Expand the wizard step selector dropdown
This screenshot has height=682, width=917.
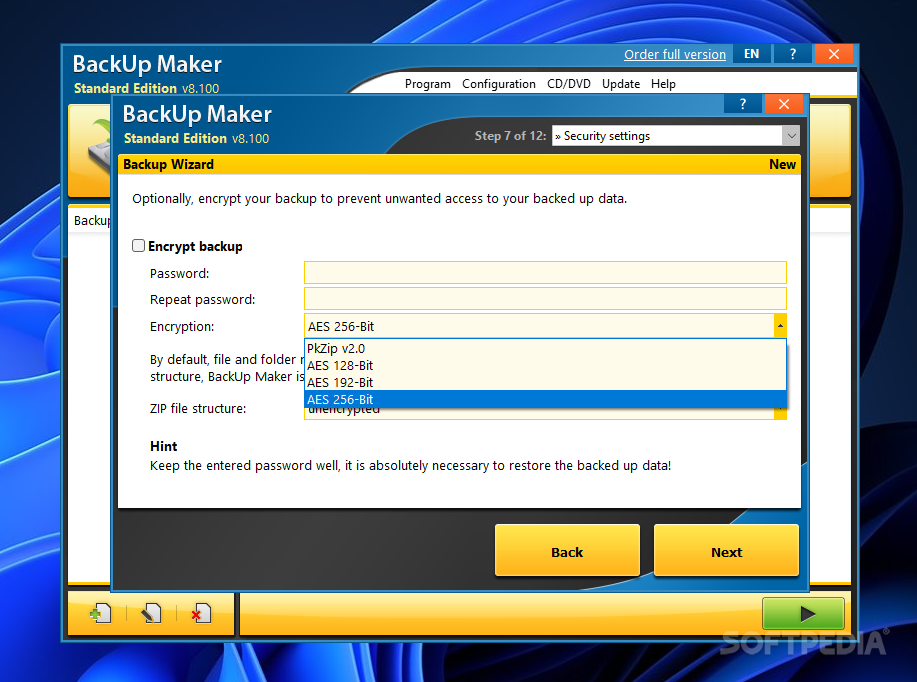791,136
